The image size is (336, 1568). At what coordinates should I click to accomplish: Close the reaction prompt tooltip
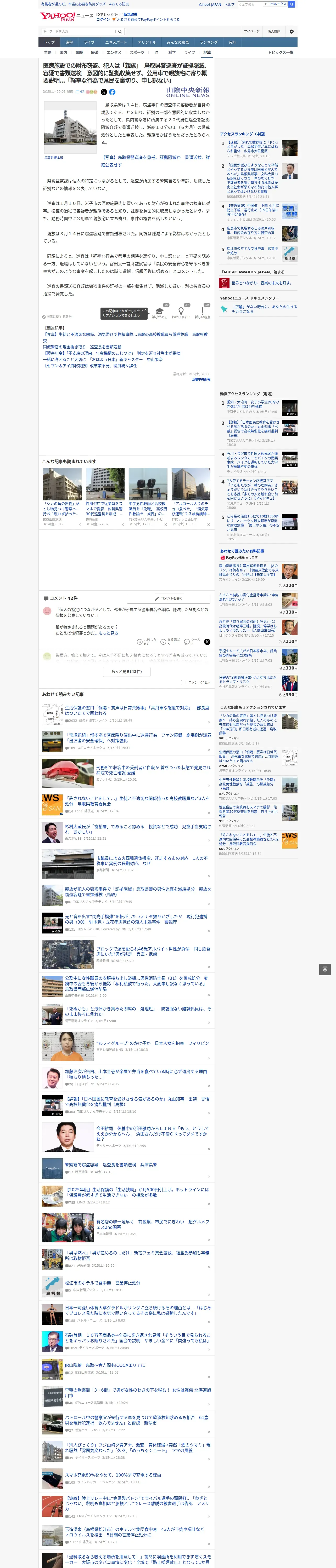click(146, 310)
